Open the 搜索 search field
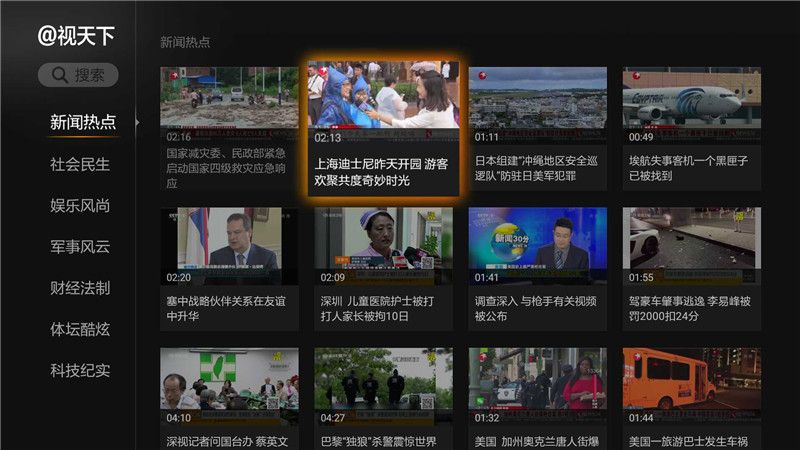Viewport: 800px width, 450px height. 78,75
